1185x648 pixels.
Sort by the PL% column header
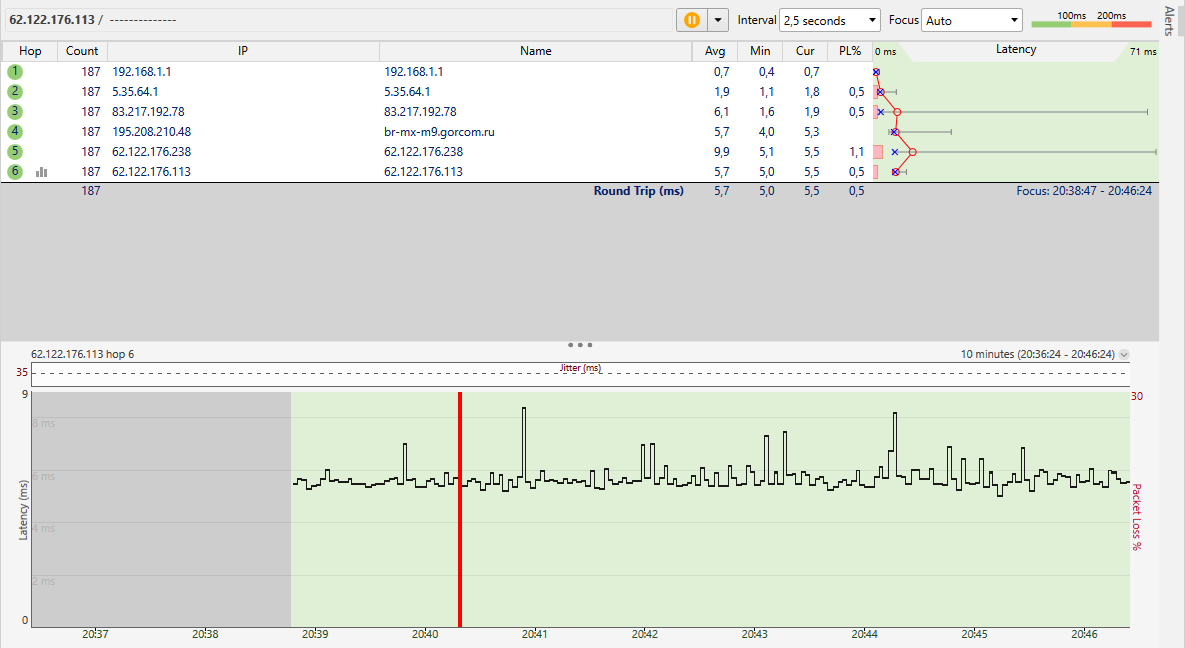click(x=850, y=51)
